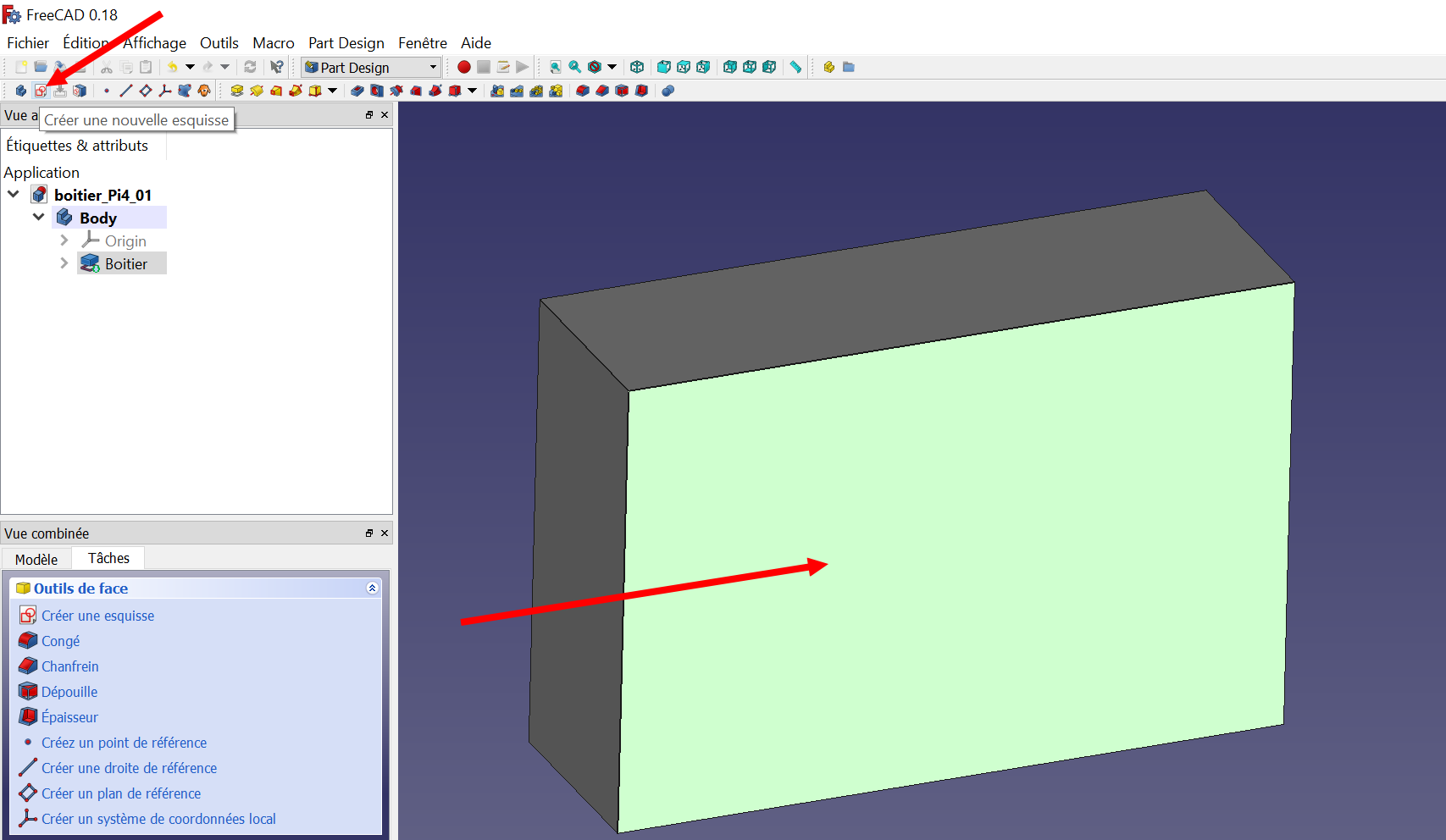
Task: Click Créer un système de coordonnées local
Action: (158, 819)
